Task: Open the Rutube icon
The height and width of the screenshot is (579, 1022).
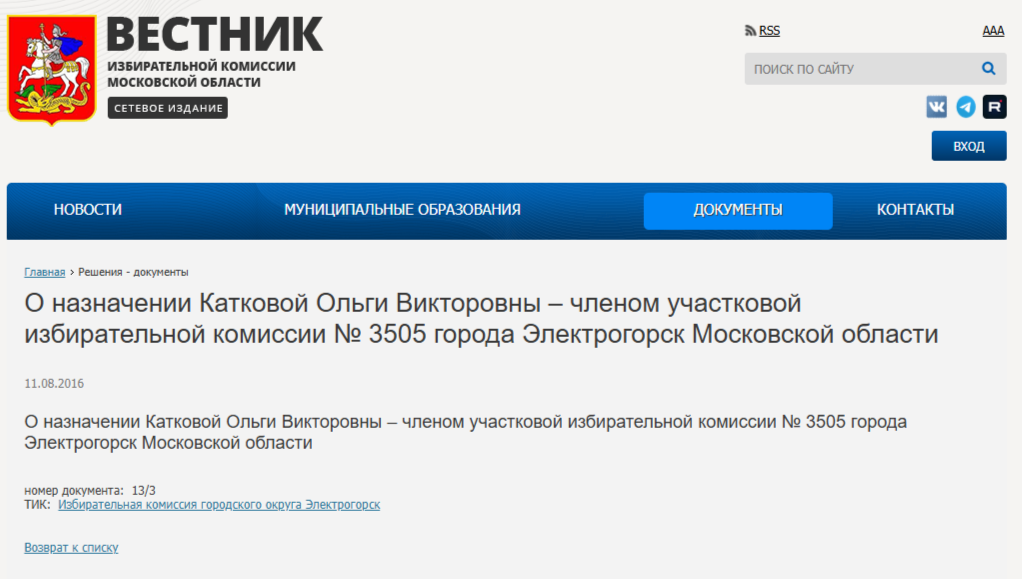Action: (x=994, y=107)
